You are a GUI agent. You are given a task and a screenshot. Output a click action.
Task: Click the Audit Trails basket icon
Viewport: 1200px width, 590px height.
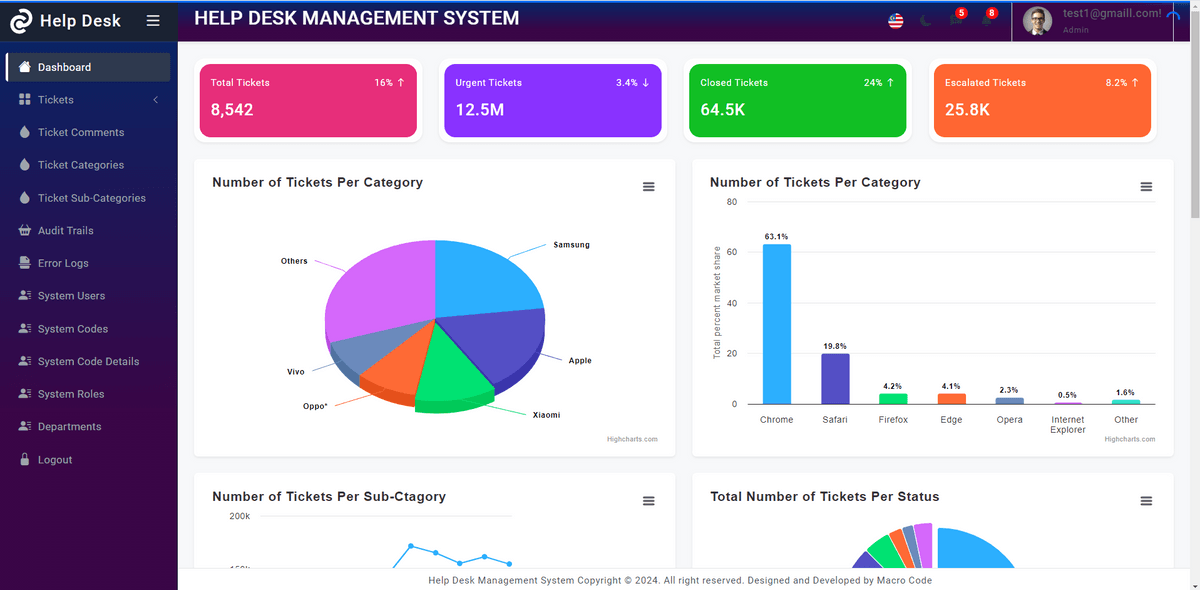pos(25,231)
